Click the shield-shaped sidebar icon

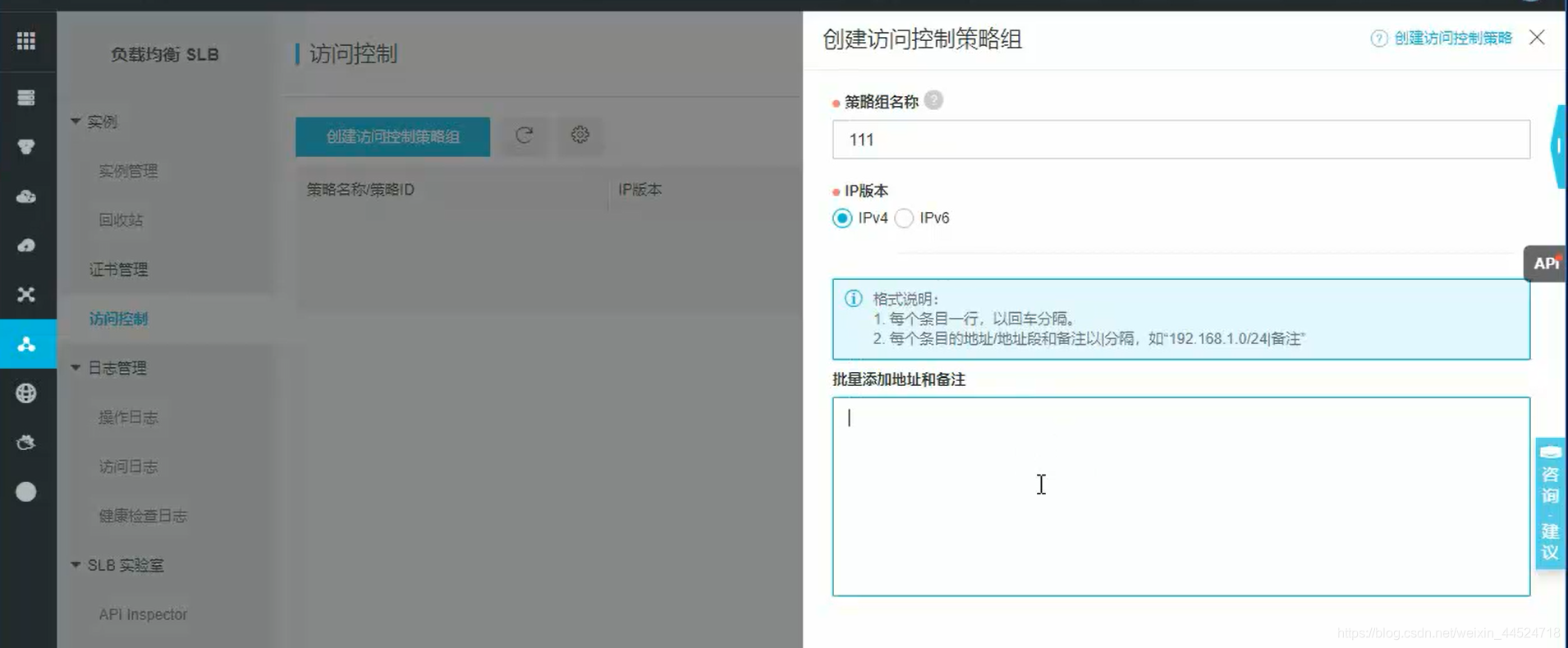pyautogui.click(x=26, y=147)
